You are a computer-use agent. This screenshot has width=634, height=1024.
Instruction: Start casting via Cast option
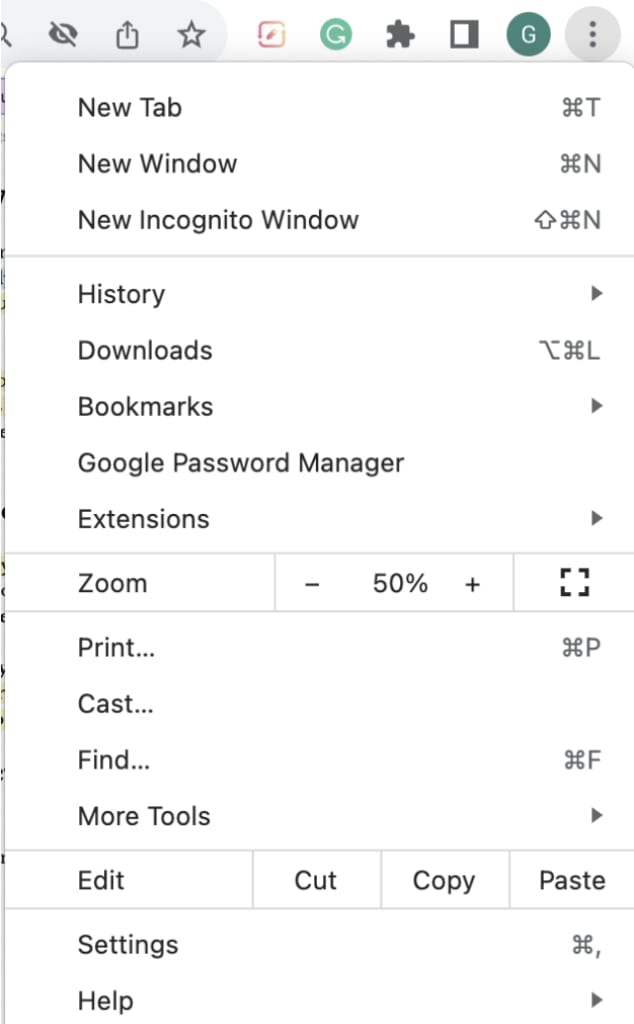click(115, 703)
